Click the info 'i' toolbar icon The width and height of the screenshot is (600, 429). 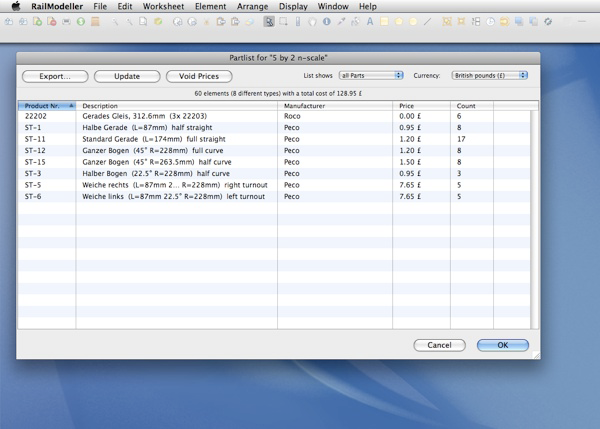(x=326, y=21)
